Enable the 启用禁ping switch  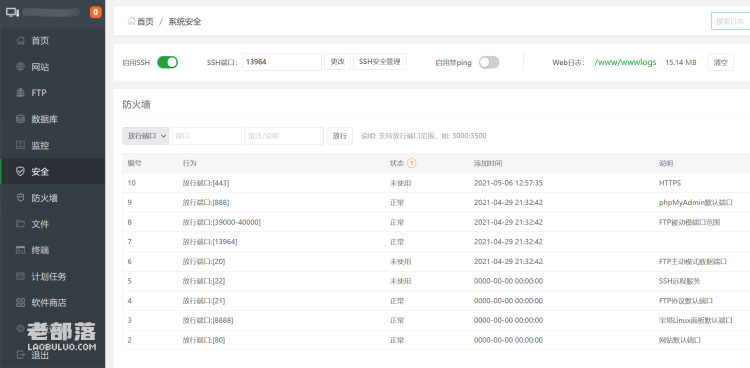pyautogui.click(x=489, y=62)
